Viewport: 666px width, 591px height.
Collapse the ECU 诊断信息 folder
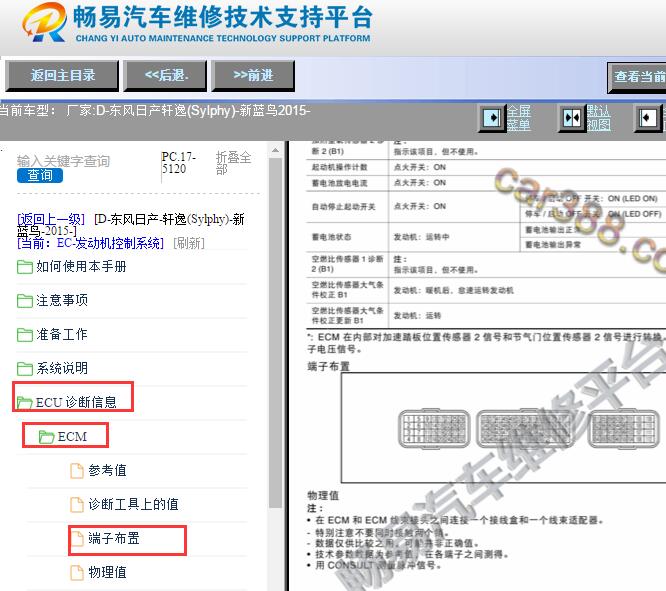coord(76,402)
